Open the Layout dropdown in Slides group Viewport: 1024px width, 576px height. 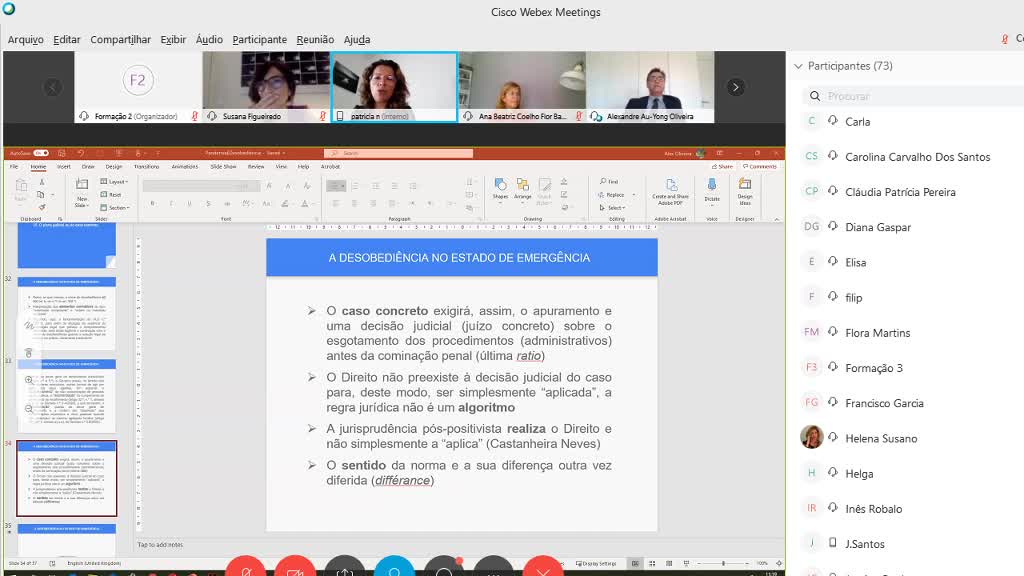[x=115, y=182]
